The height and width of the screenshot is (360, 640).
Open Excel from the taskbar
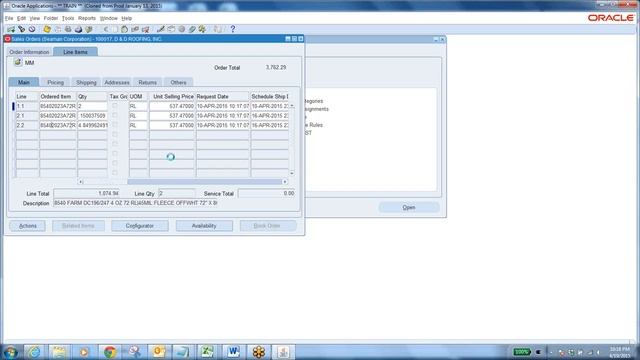pos(207,352)
